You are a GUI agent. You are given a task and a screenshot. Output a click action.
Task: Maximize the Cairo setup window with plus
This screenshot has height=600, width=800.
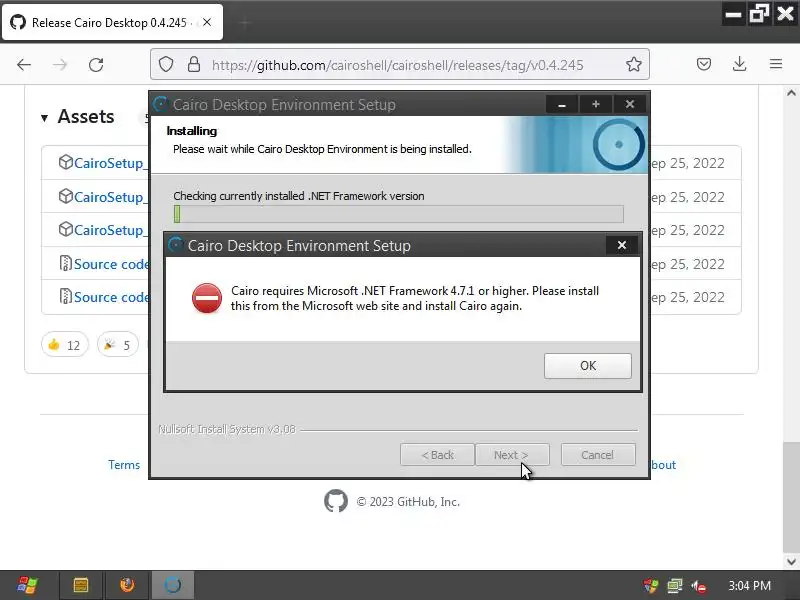pos(595,105)
